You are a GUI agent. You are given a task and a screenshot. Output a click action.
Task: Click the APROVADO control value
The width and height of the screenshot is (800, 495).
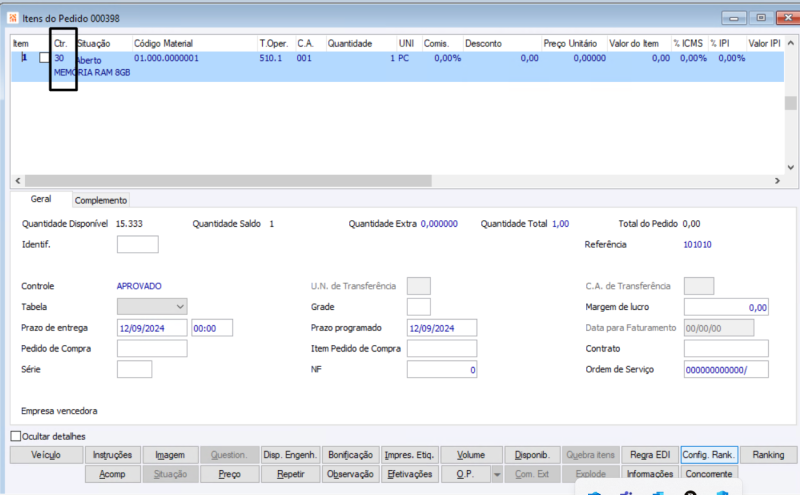(139, 286)
